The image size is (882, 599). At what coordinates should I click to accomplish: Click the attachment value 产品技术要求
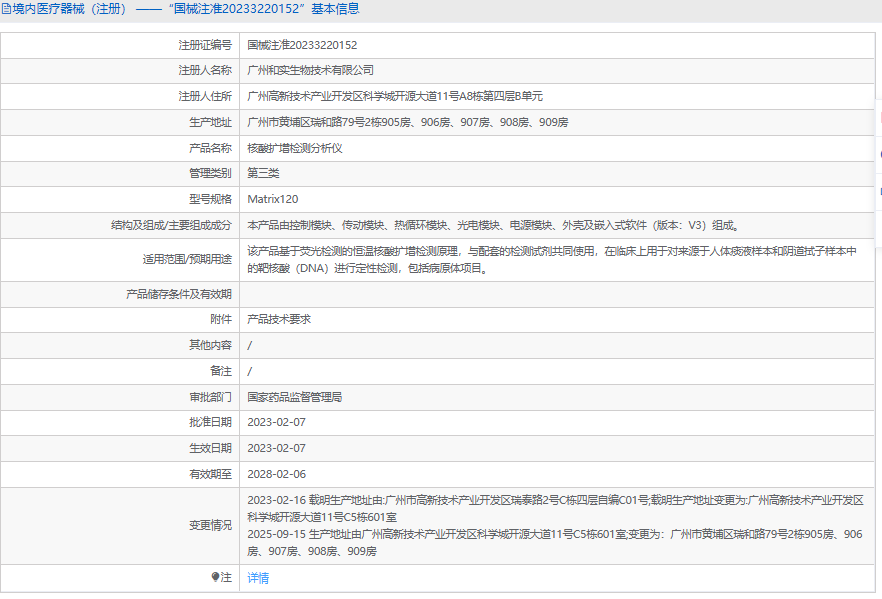[x=279, y=319]
